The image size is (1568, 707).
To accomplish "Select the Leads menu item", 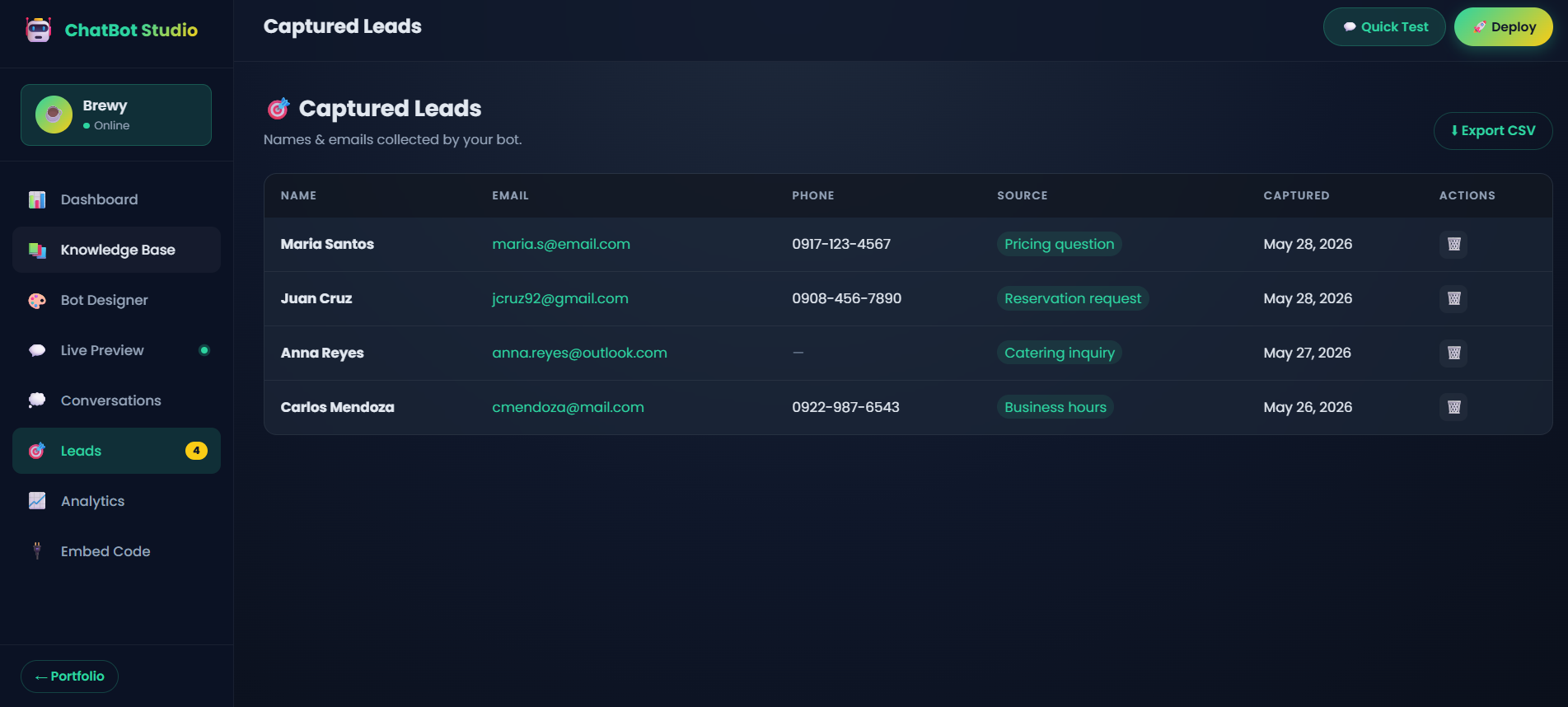I will click(x=116, y=451).
